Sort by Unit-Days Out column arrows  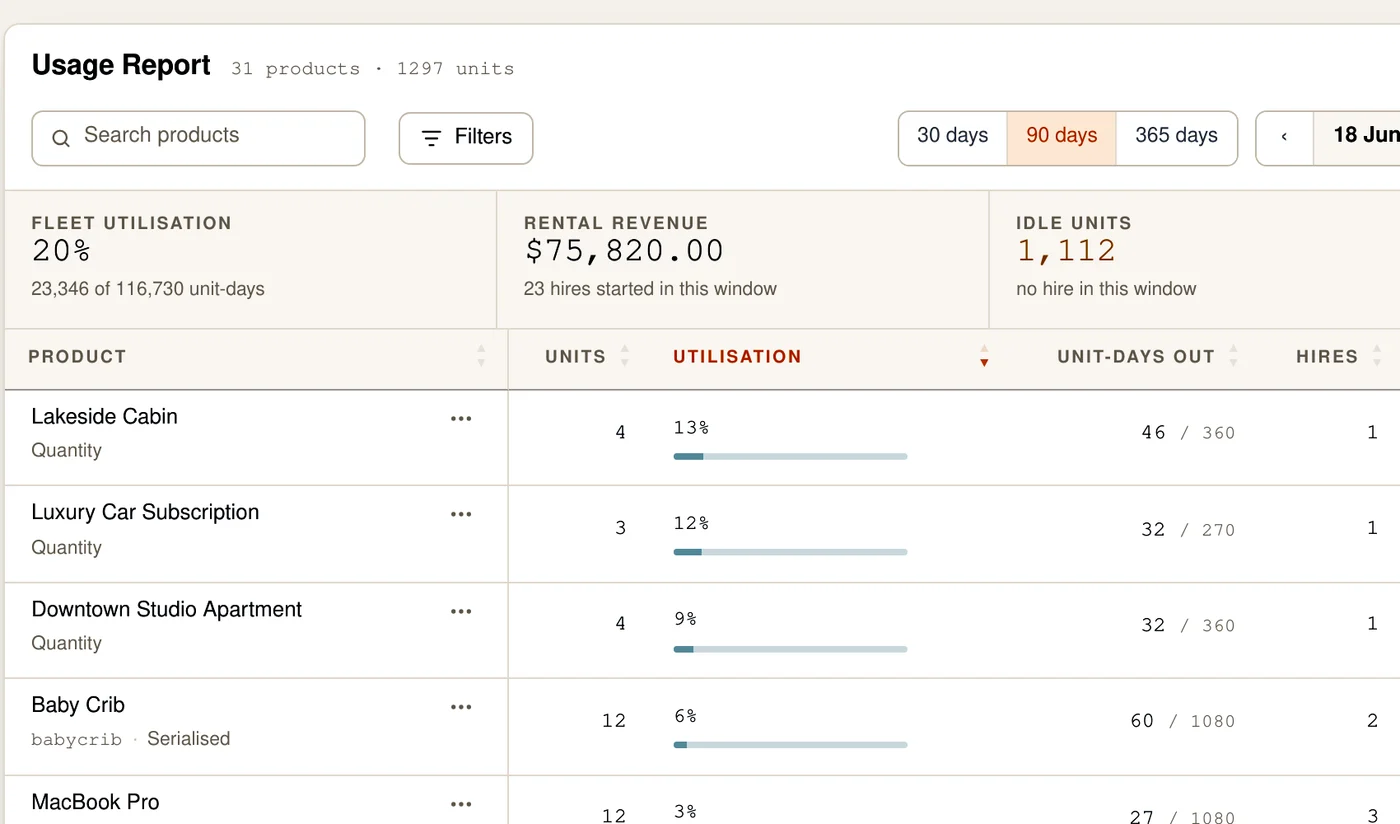(1233, 356)
